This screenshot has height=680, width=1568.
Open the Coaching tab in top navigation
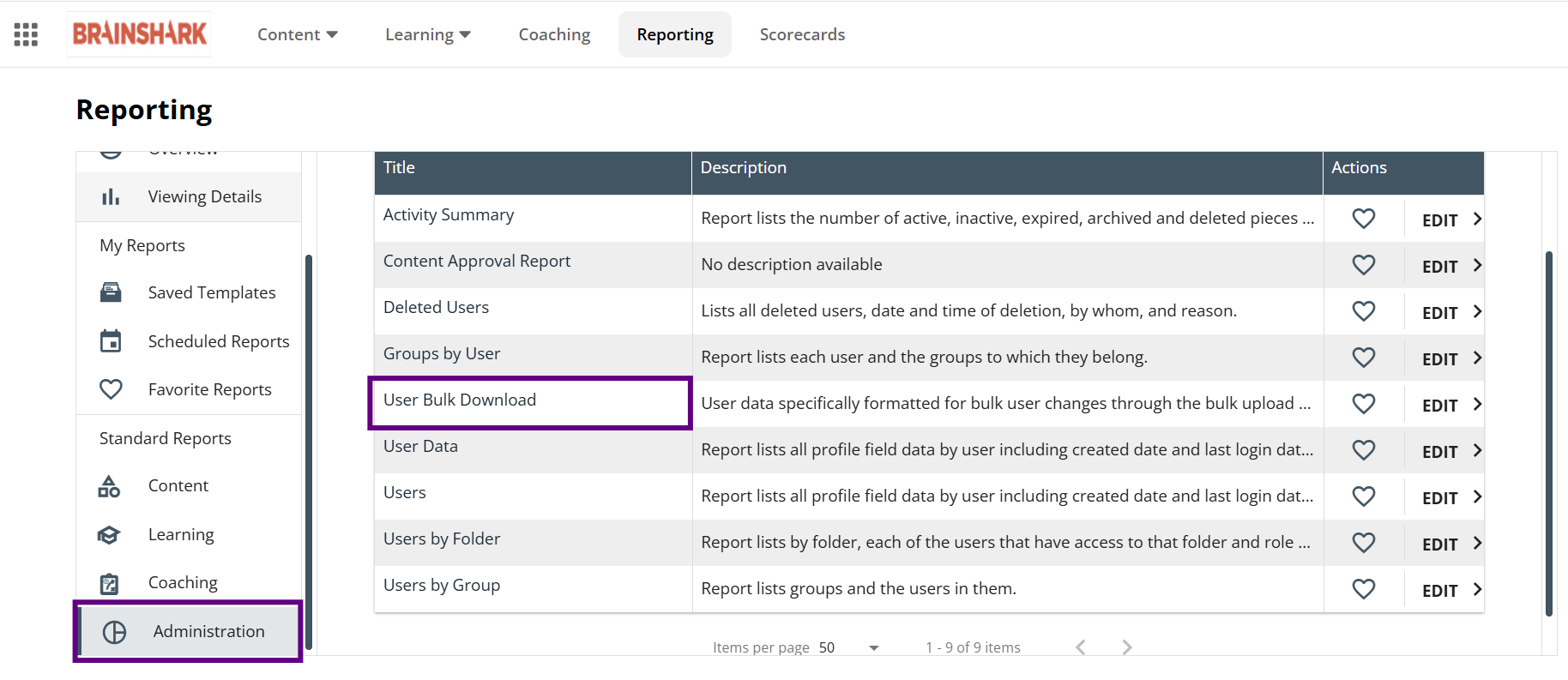pyautogui.click(x=554, y=34)
